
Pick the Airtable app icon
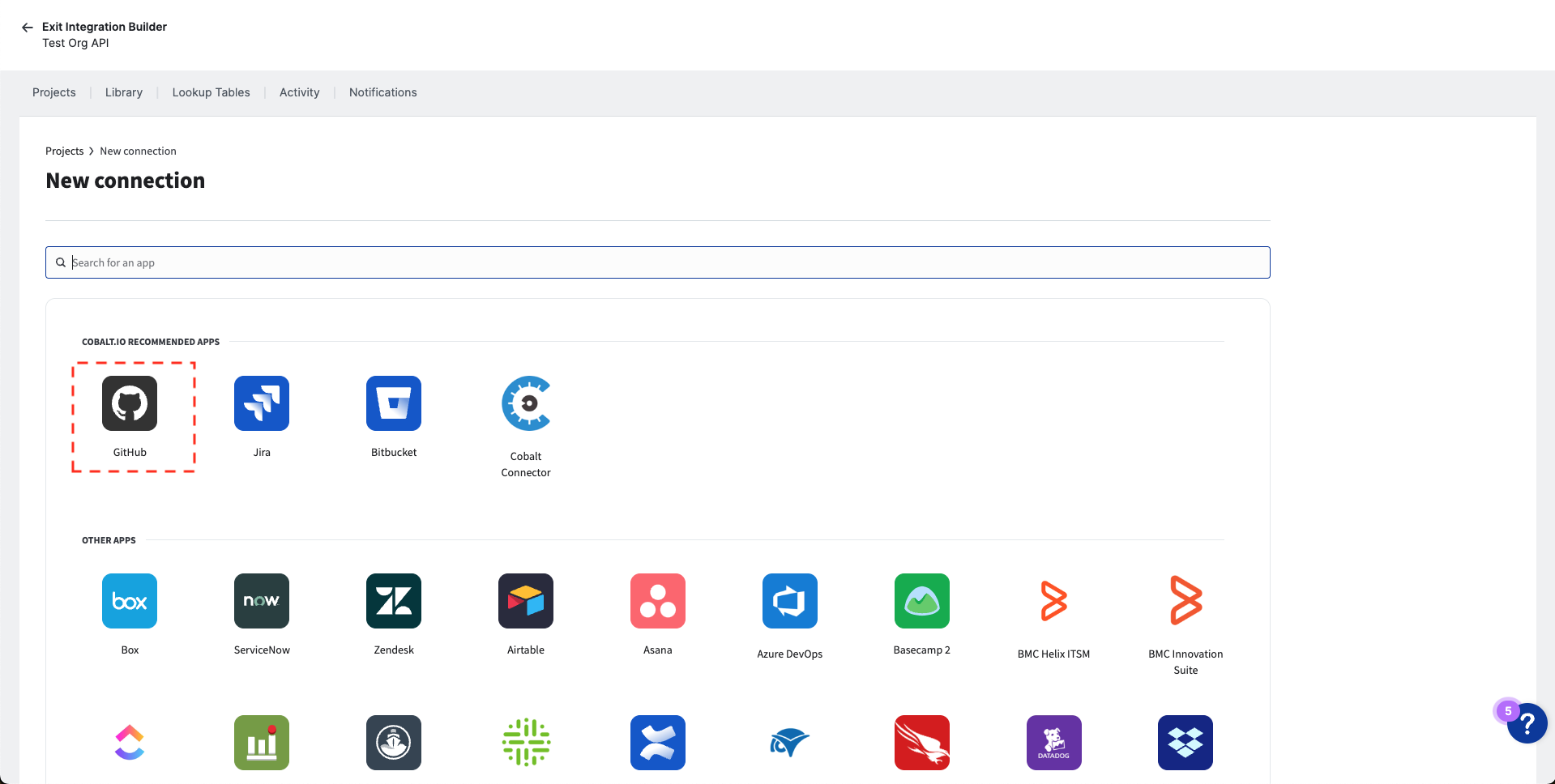pos(526,601)
